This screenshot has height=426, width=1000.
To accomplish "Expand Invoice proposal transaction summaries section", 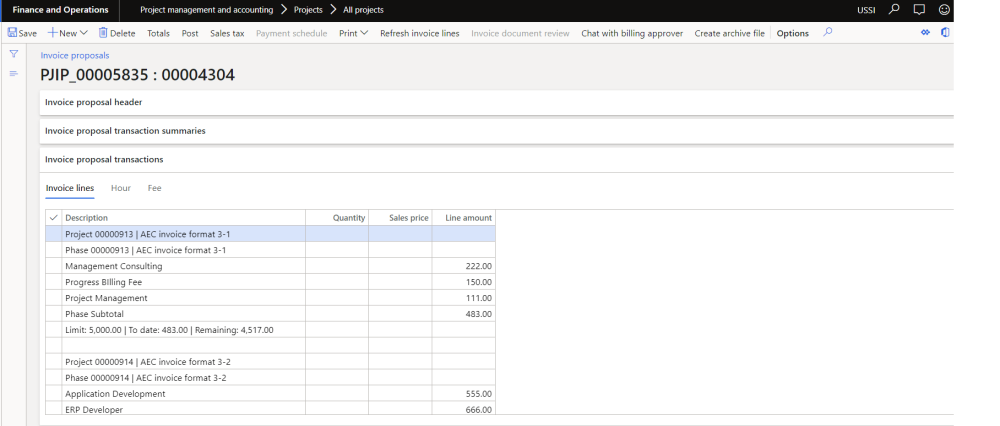I will (497, 131).
